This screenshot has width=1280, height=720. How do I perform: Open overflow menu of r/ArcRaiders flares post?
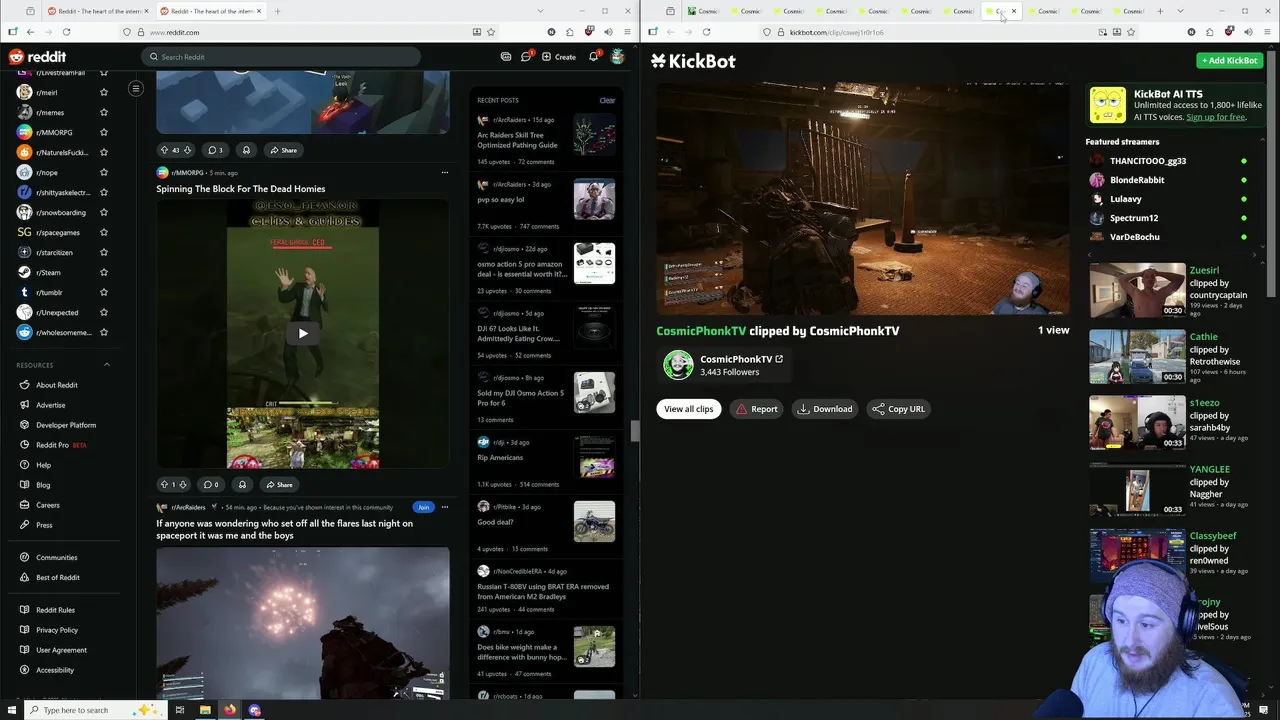[x=445, y=507]
